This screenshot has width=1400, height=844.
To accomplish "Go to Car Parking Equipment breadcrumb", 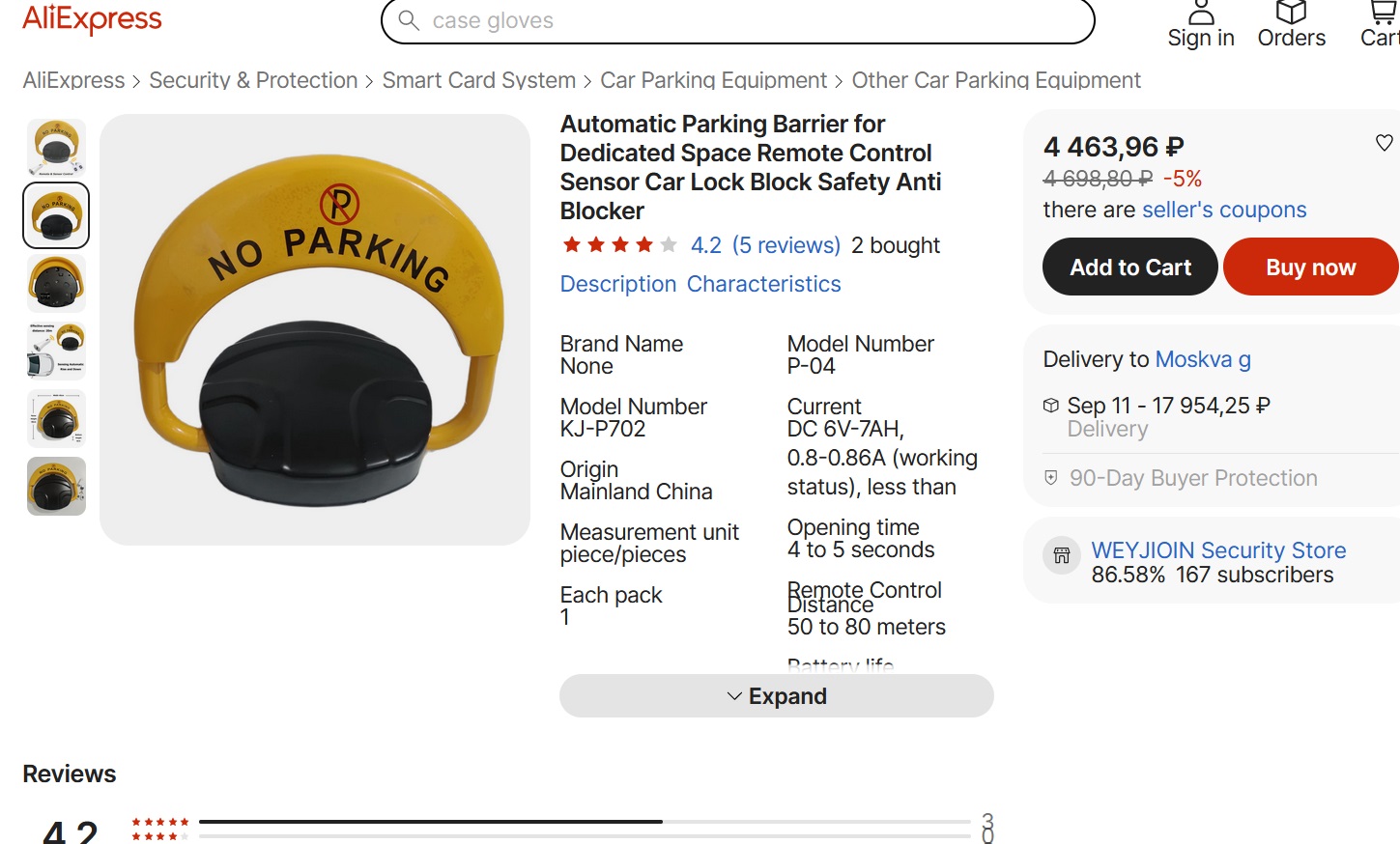I will 713,80.
